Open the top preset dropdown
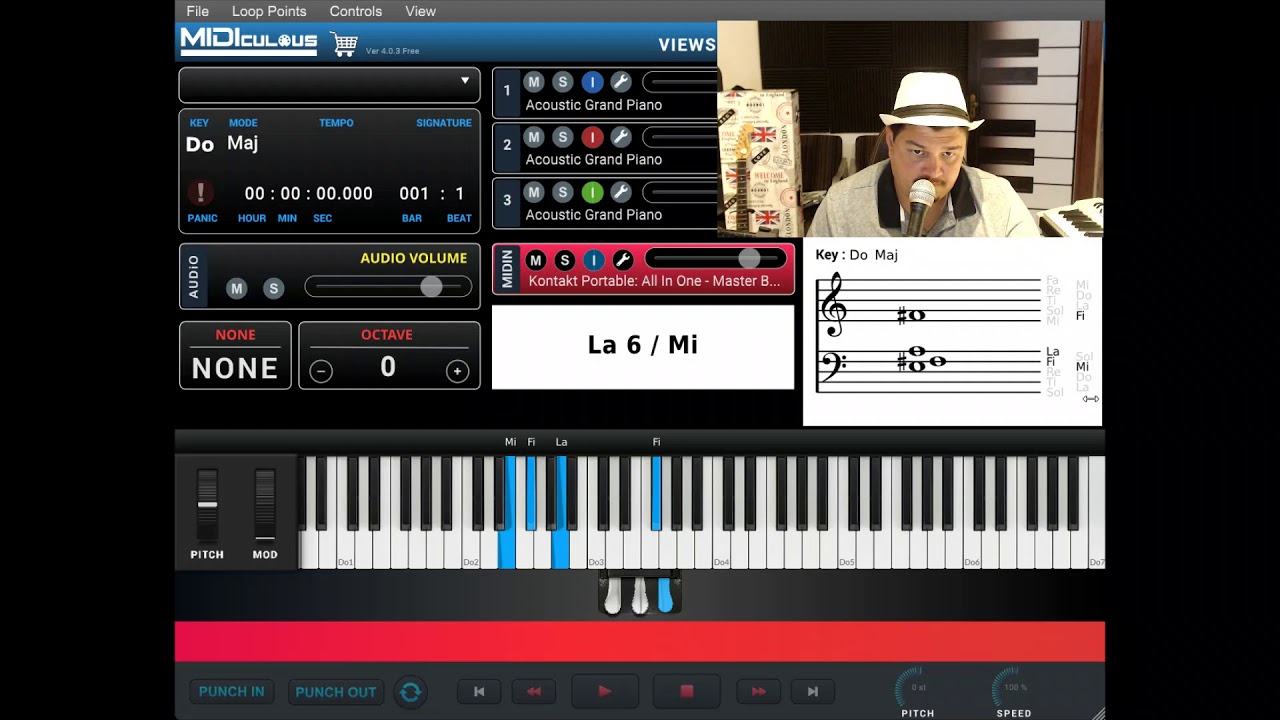 tap(329, 84)
